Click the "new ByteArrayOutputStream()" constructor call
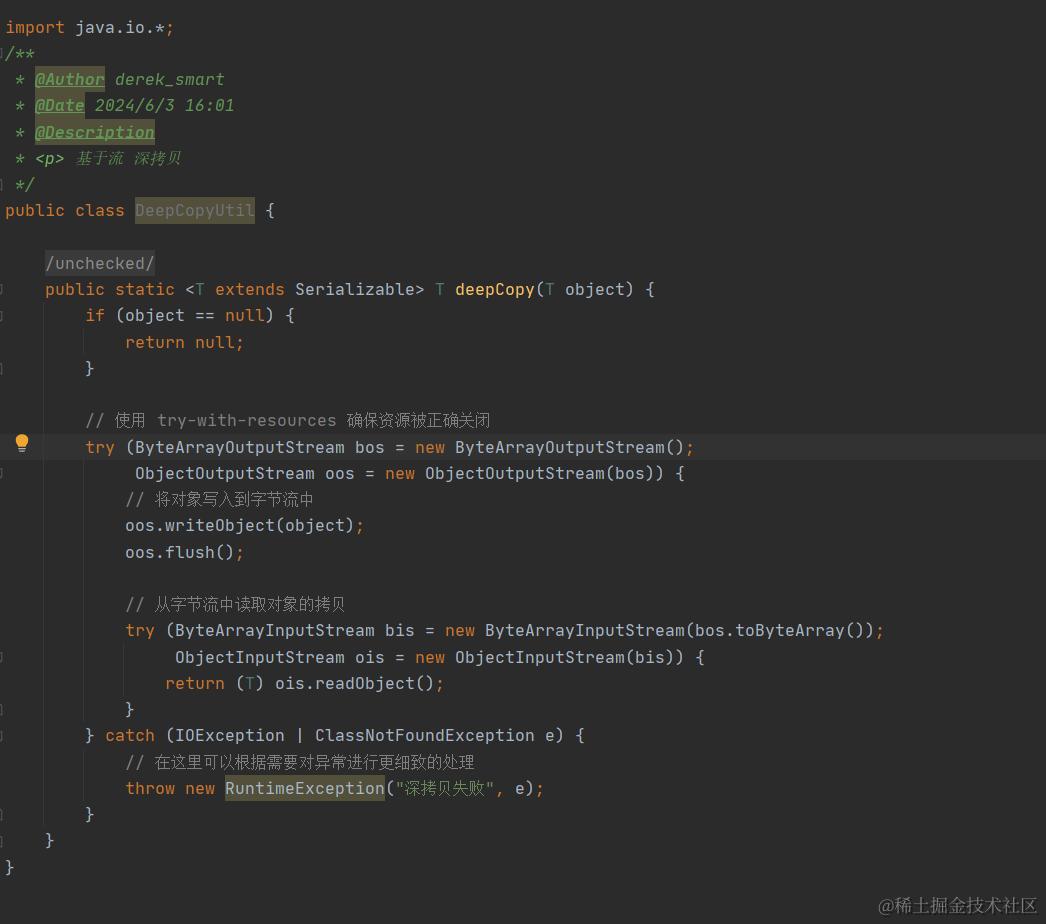This screenshot has height=924, width=1046. (x=550, y=447)
